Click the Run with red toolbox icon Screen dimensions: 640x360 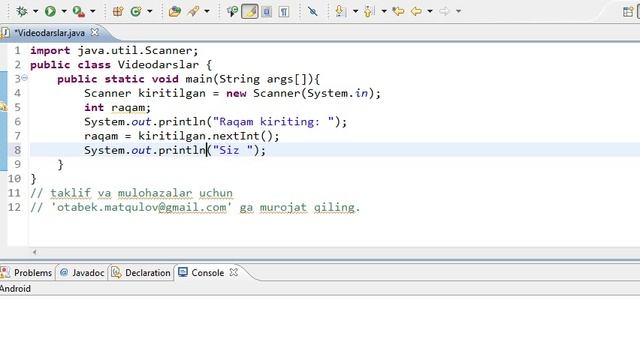(79, 11)
